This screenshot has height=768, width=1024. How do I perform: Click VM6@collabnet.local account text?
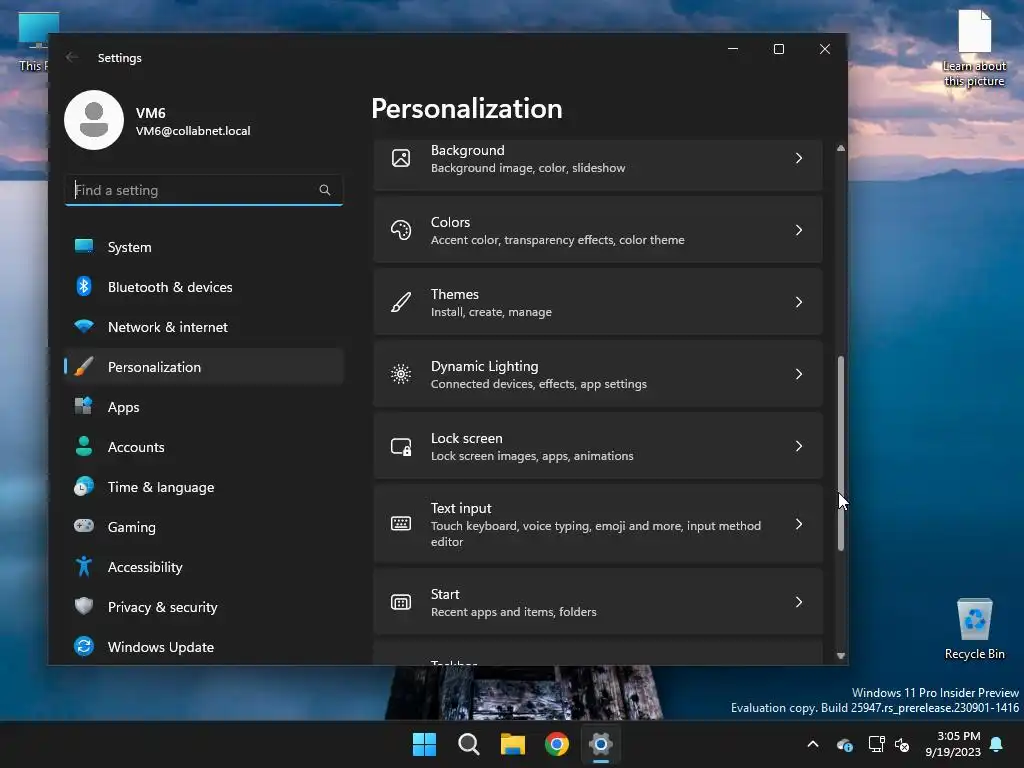(193, 131)
